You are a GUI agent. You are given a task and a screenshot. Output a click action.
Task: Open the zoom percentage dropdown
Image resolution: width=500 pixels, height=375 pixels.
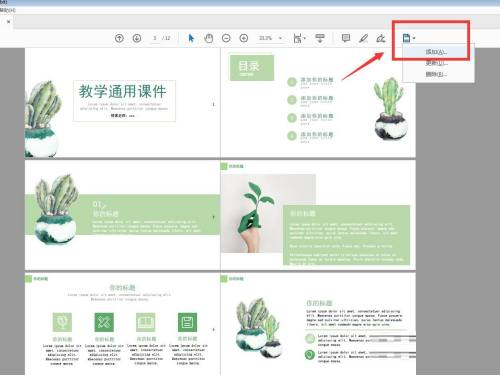pyautogui.click(x=280, y=38)
